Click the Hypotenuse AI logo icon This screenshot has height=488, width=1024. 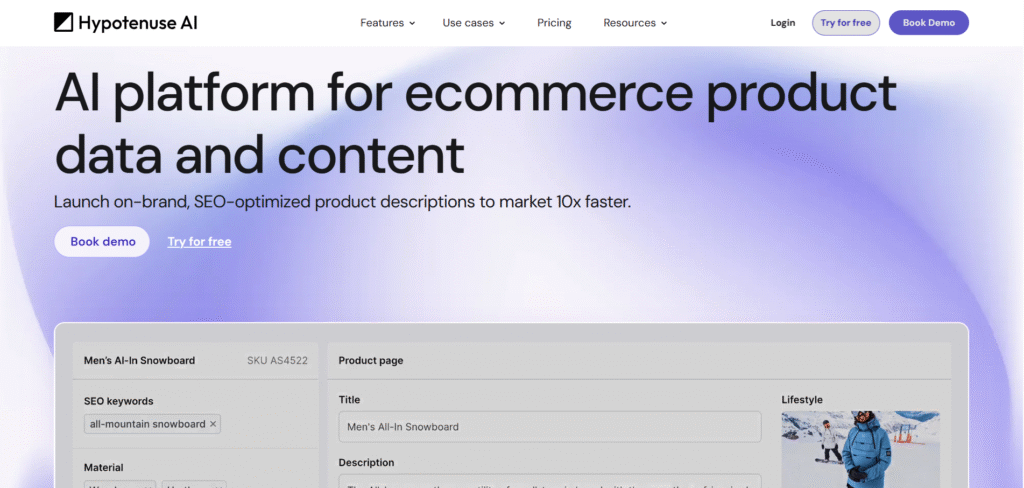pos(64,22)
